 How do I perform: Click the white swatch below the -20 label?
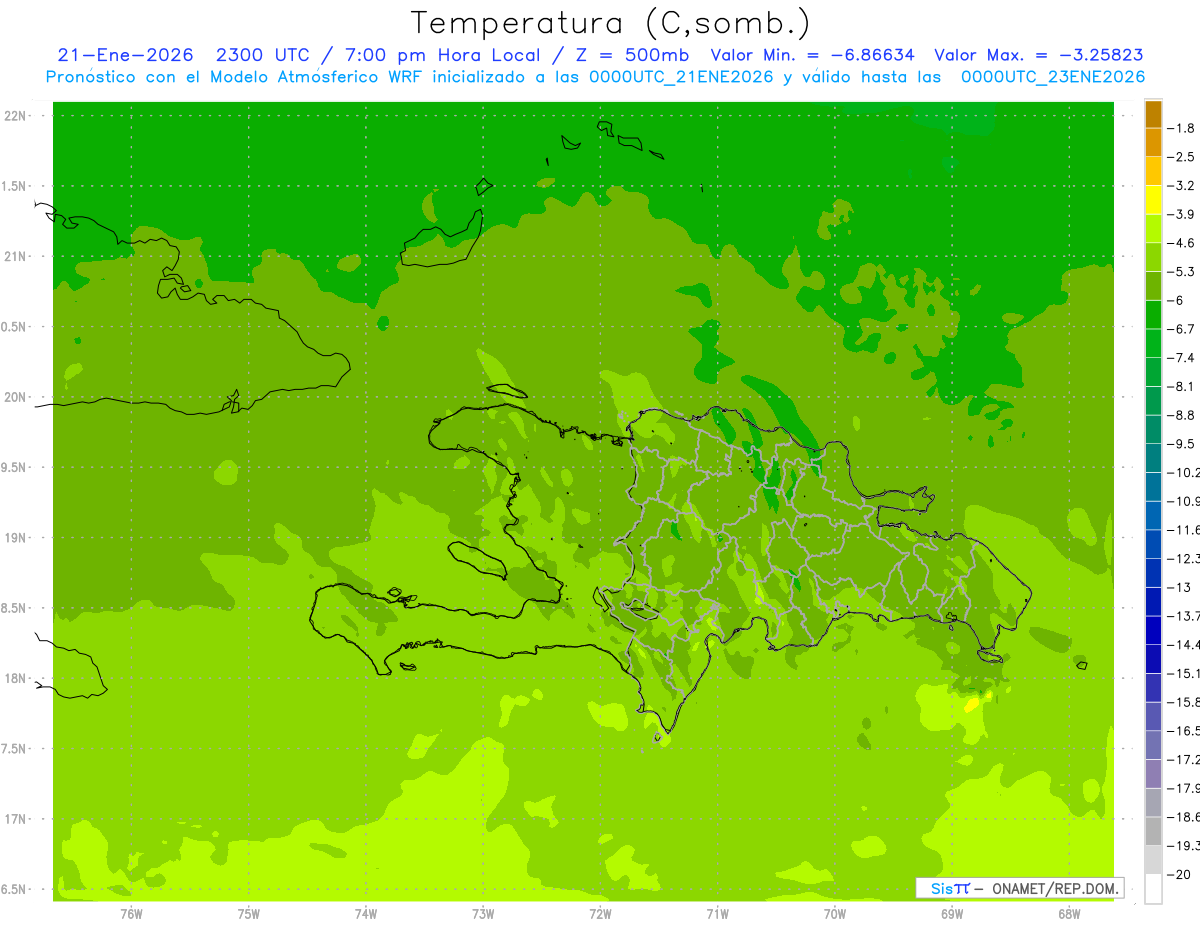coord(1153,889)
